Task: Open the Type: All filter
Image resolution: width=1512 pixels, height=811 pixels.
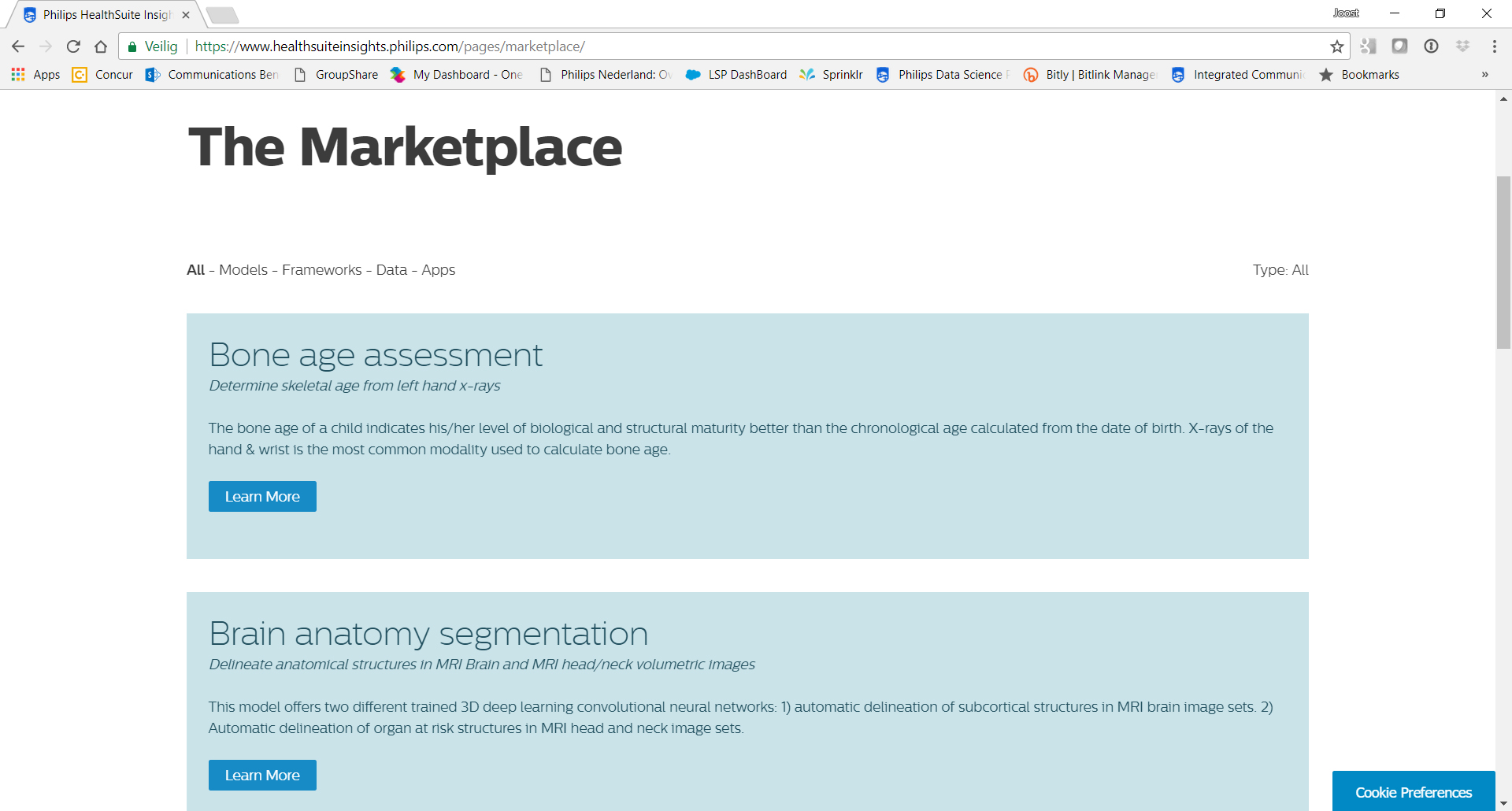Action: click(1280, 270)
